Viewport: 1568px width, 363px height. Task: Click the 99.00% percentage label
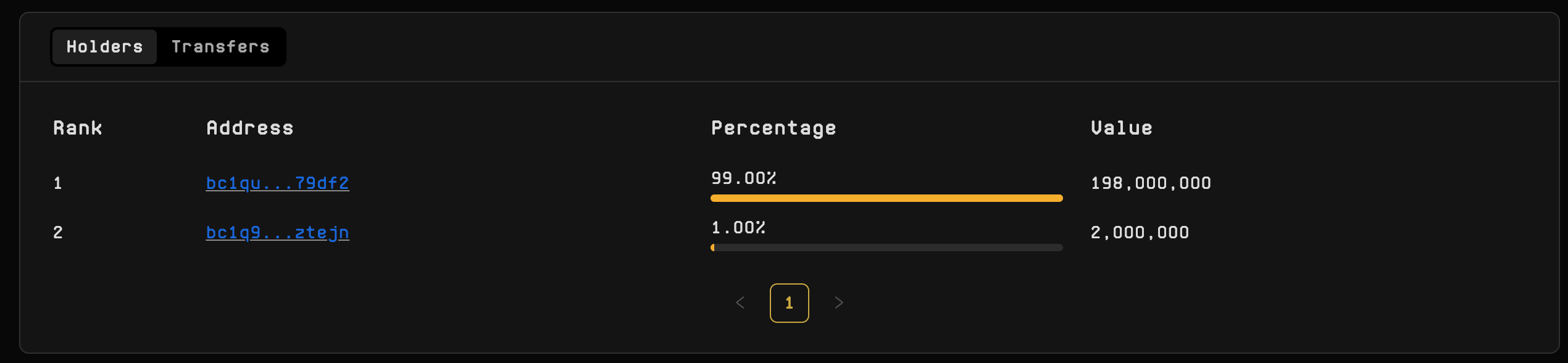pyautogui.click(x=743, y=178)
